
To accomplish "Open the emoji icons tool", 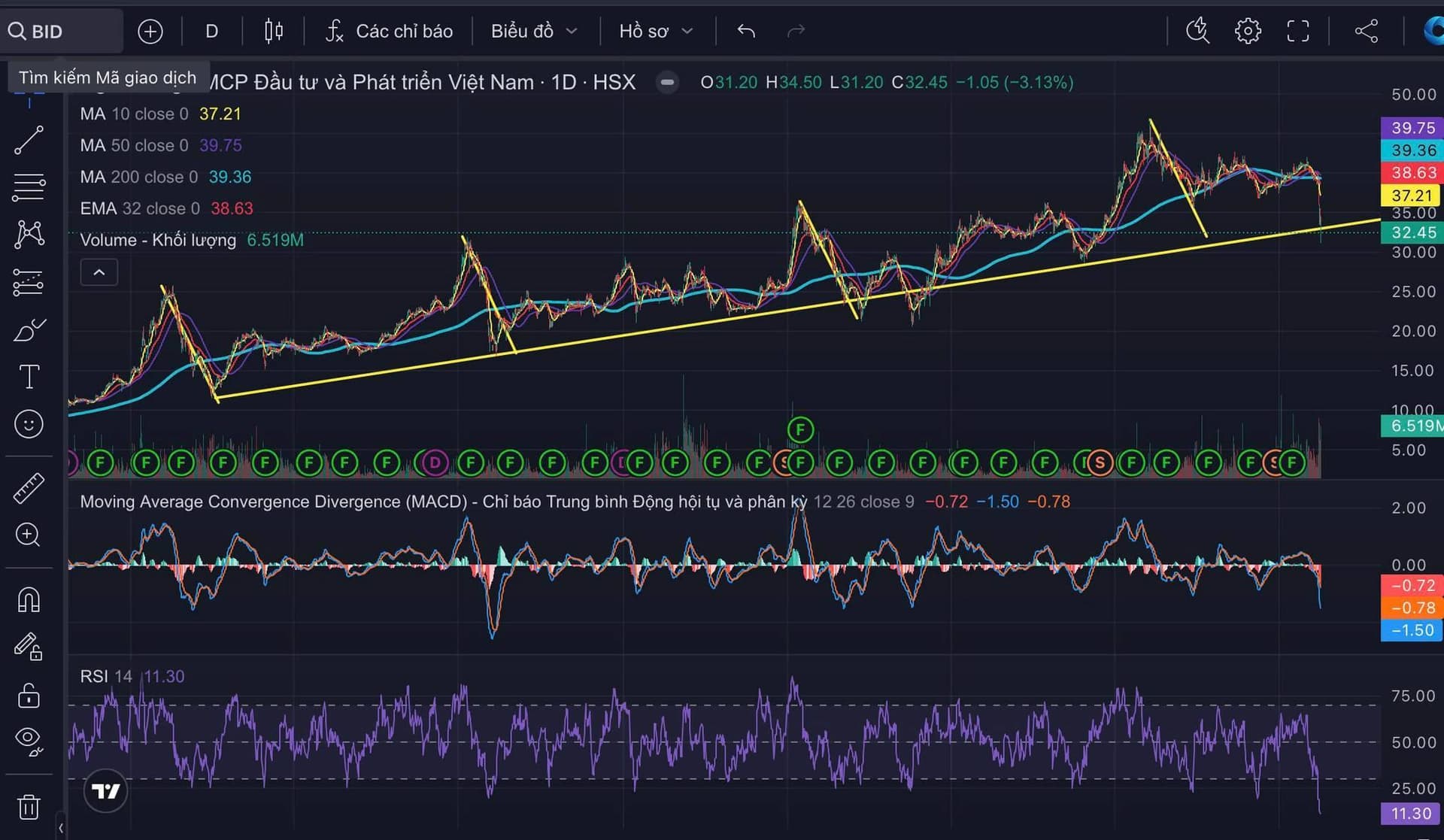I will (x=29, y=424).
